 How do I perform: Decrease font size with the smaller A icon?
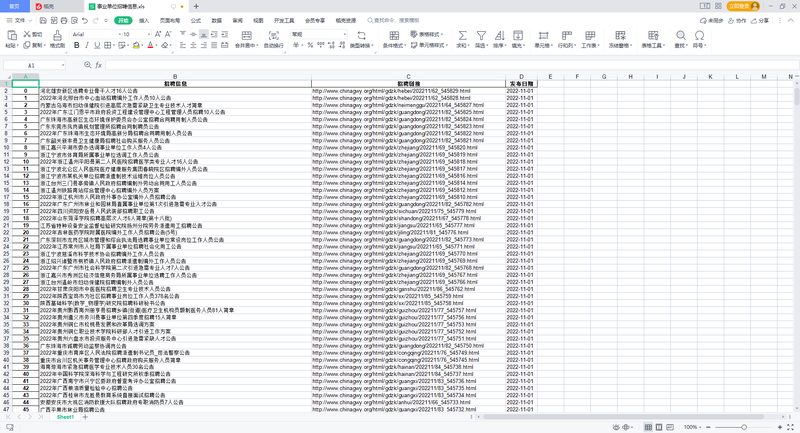(168, 34)
